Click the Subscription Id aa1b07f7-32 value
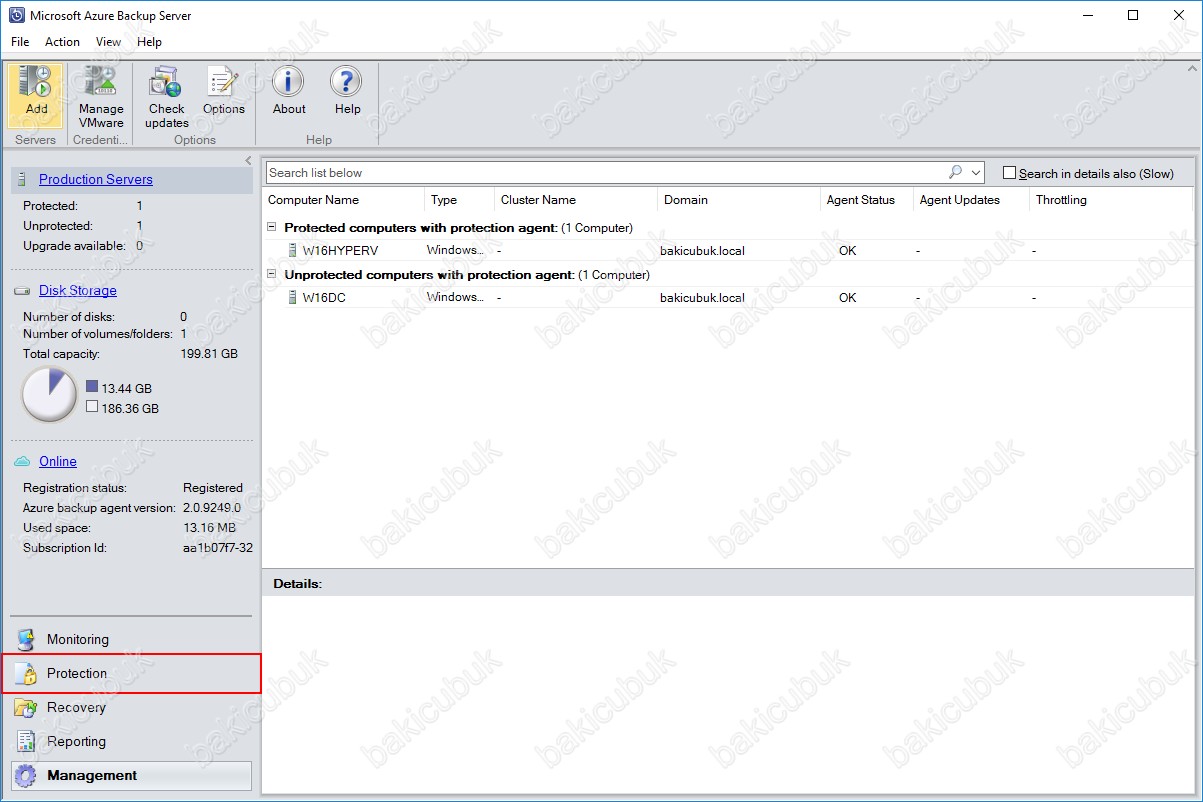Image resolution: width=1203 pixels, height=802 pixels. pyautogui.click(x=218, y=548)
